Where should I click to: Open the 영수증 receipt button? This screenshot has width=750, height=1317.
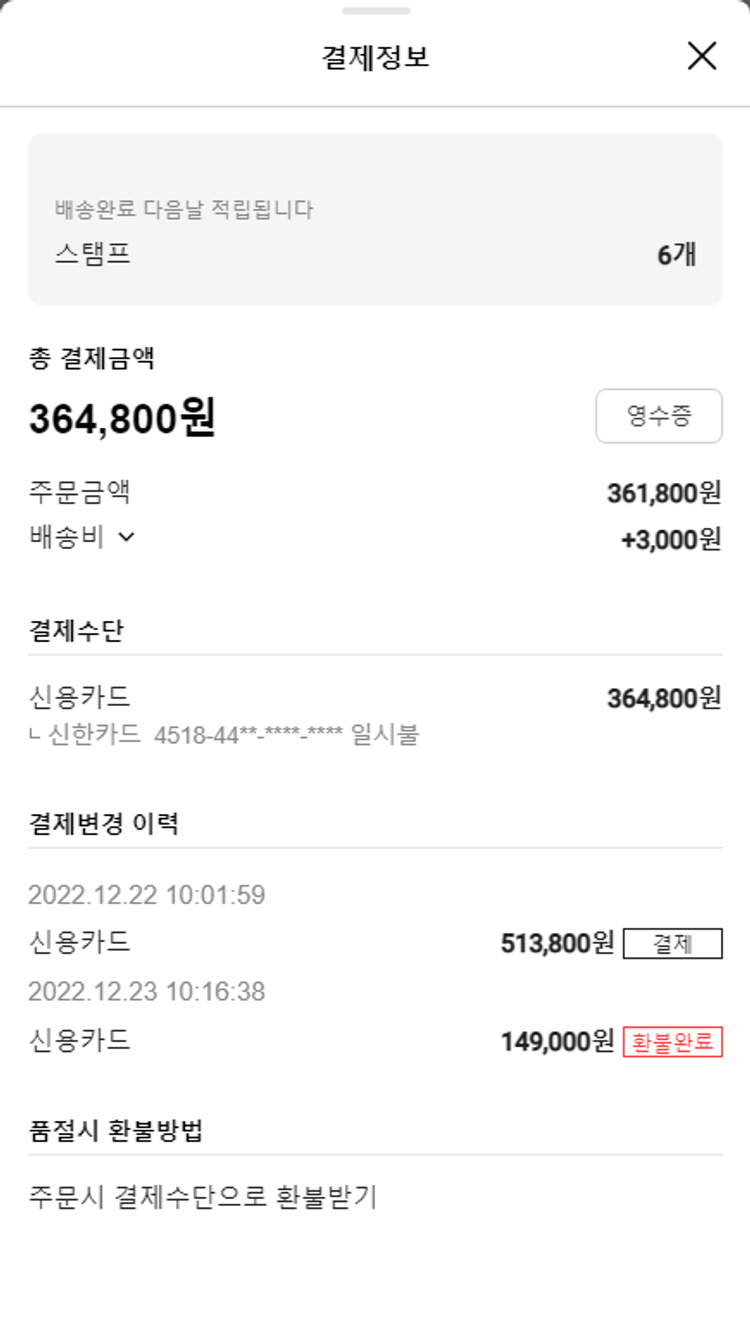(x=658, y=416)
